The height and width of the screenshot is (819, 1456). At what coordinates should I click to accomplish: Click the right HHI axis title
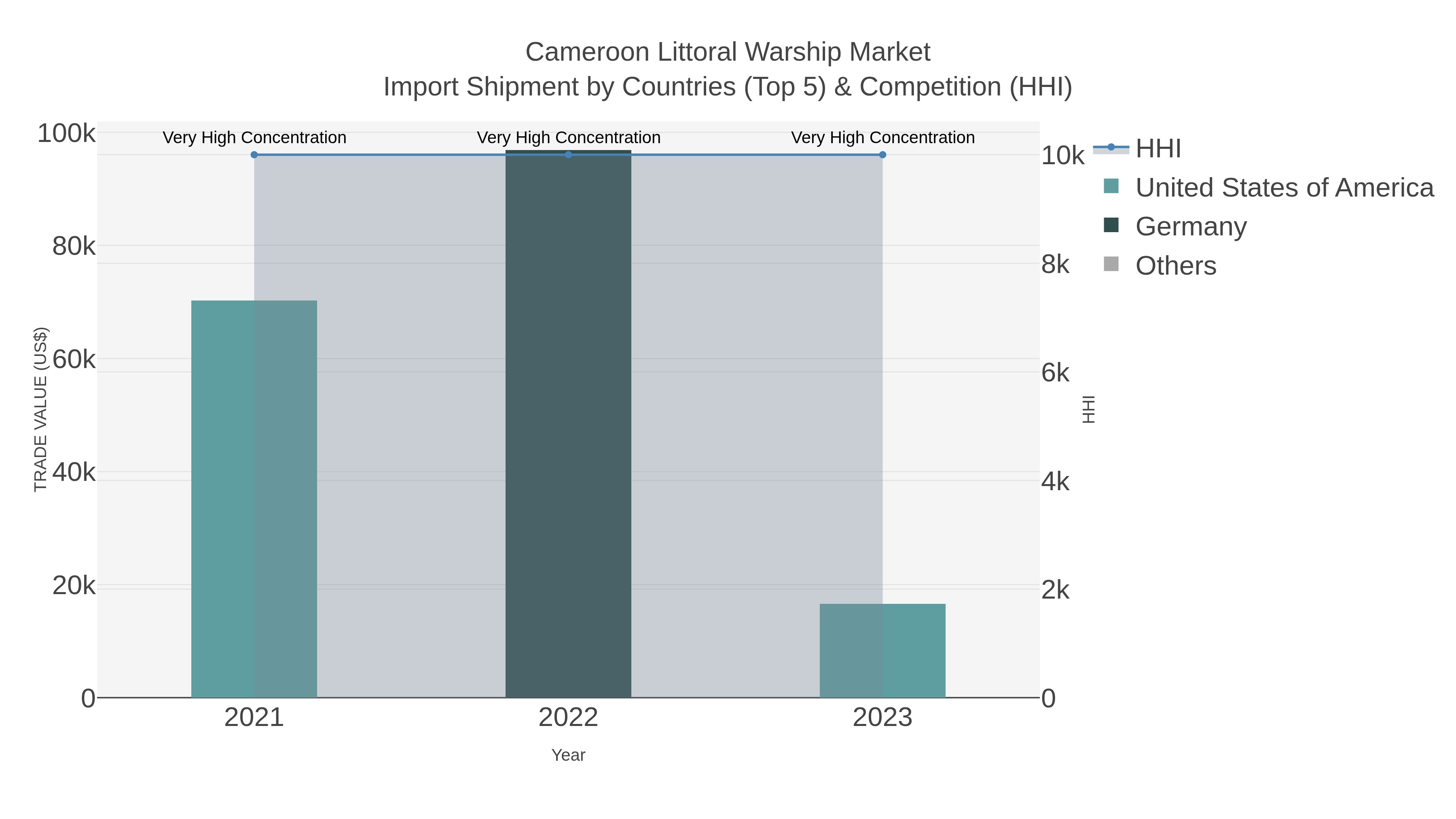pyautogui.click(x=1088, y=409)
